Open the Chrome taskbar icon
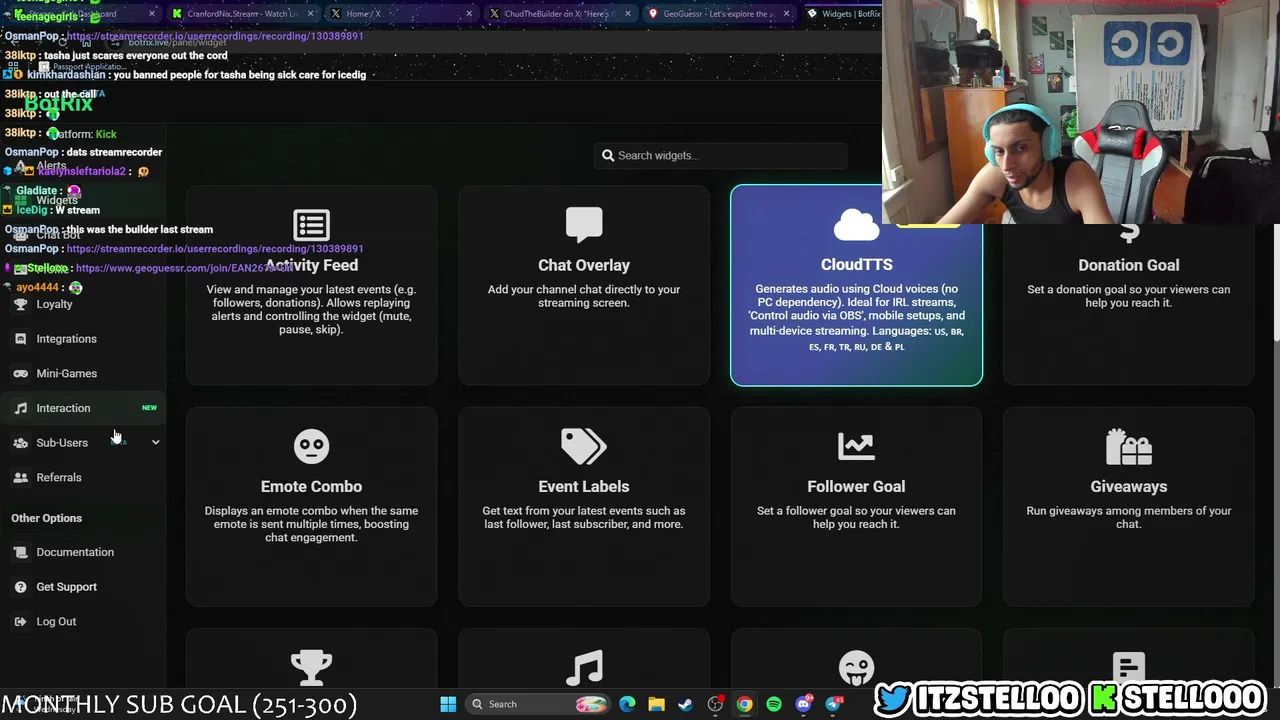Screen dimensions: 1280x720 pos(744,704)
